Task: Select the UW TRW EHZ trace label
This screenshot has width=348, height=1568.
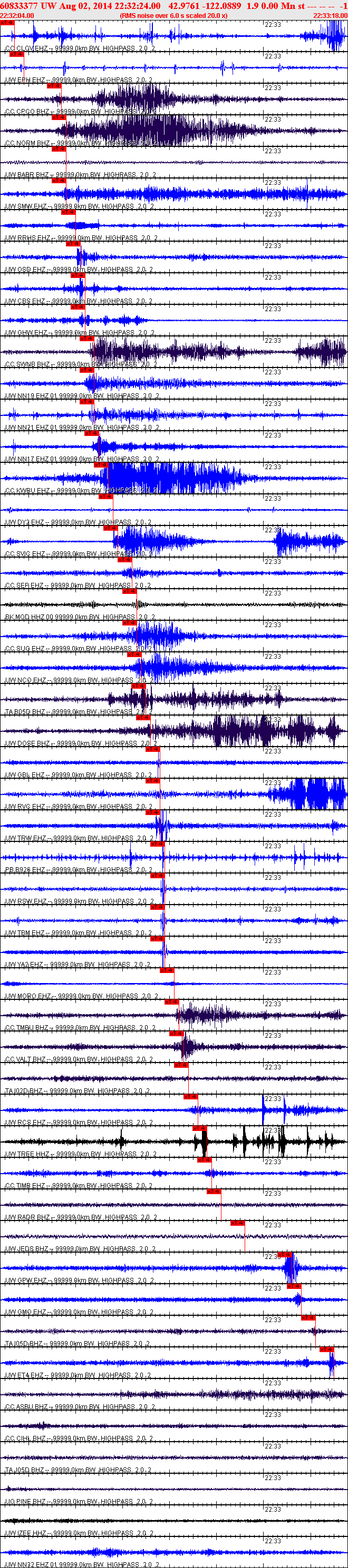Action: (x=79, y=839)
